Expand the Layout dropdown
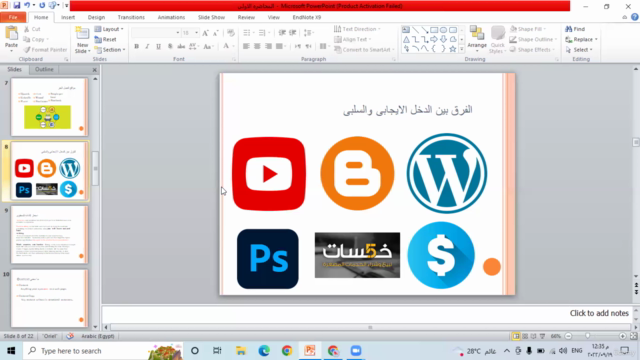 109,29
